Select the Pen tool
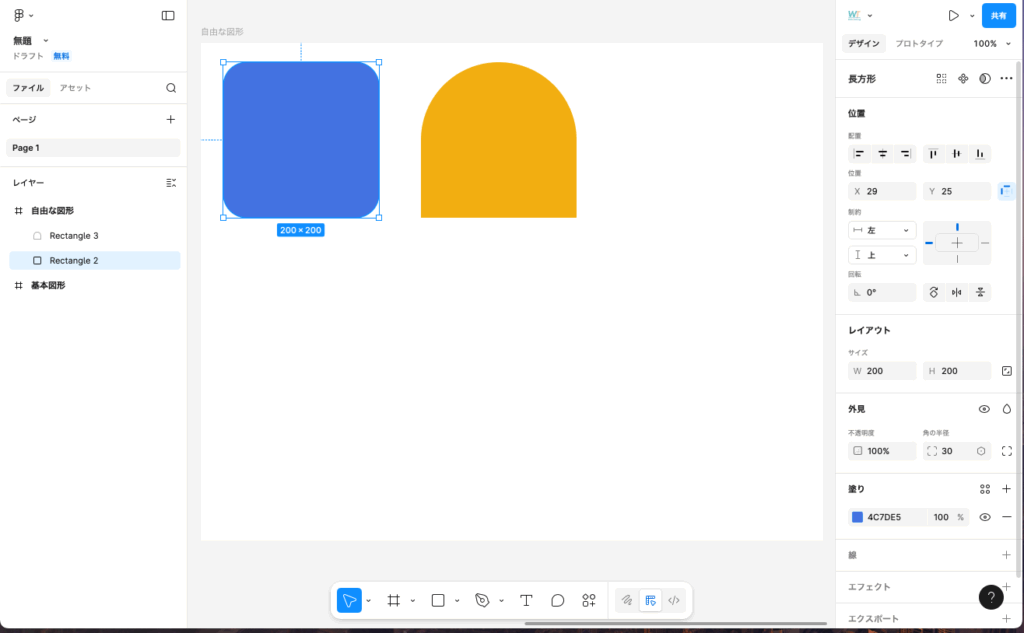Viewport: 1024px width, 633px height. 482,600
